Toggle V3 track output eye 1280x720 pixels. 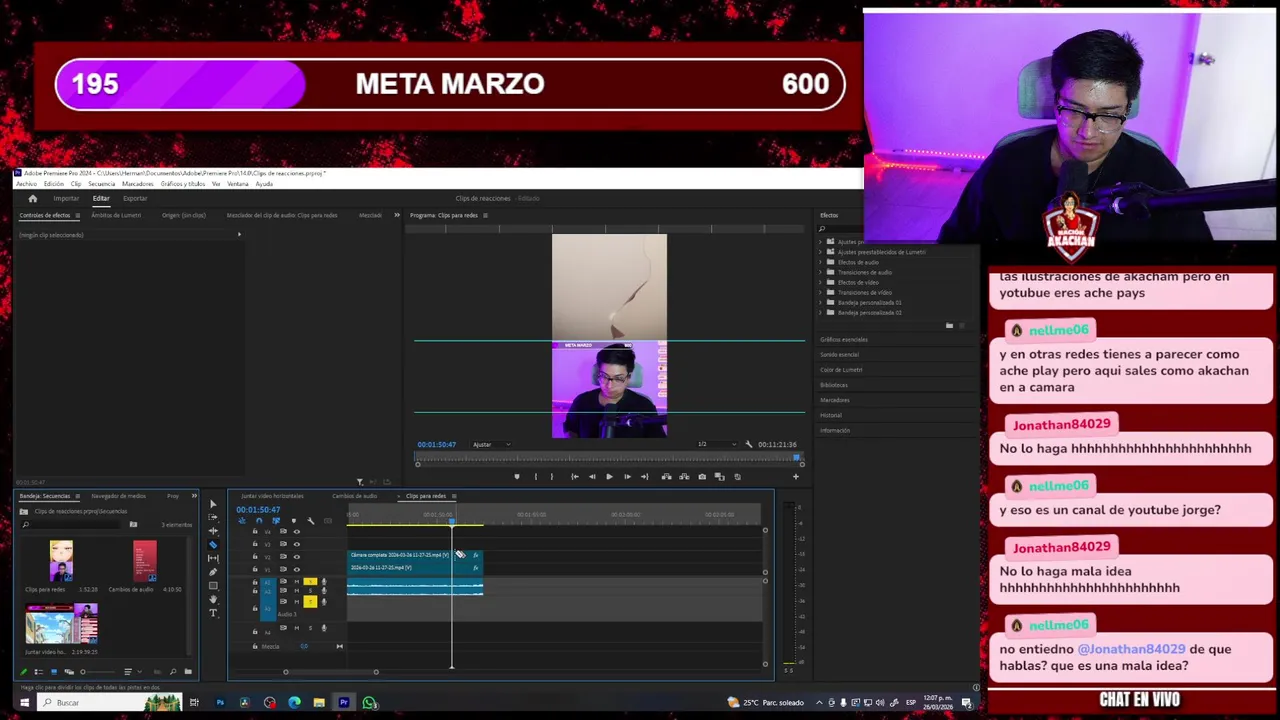297,544
